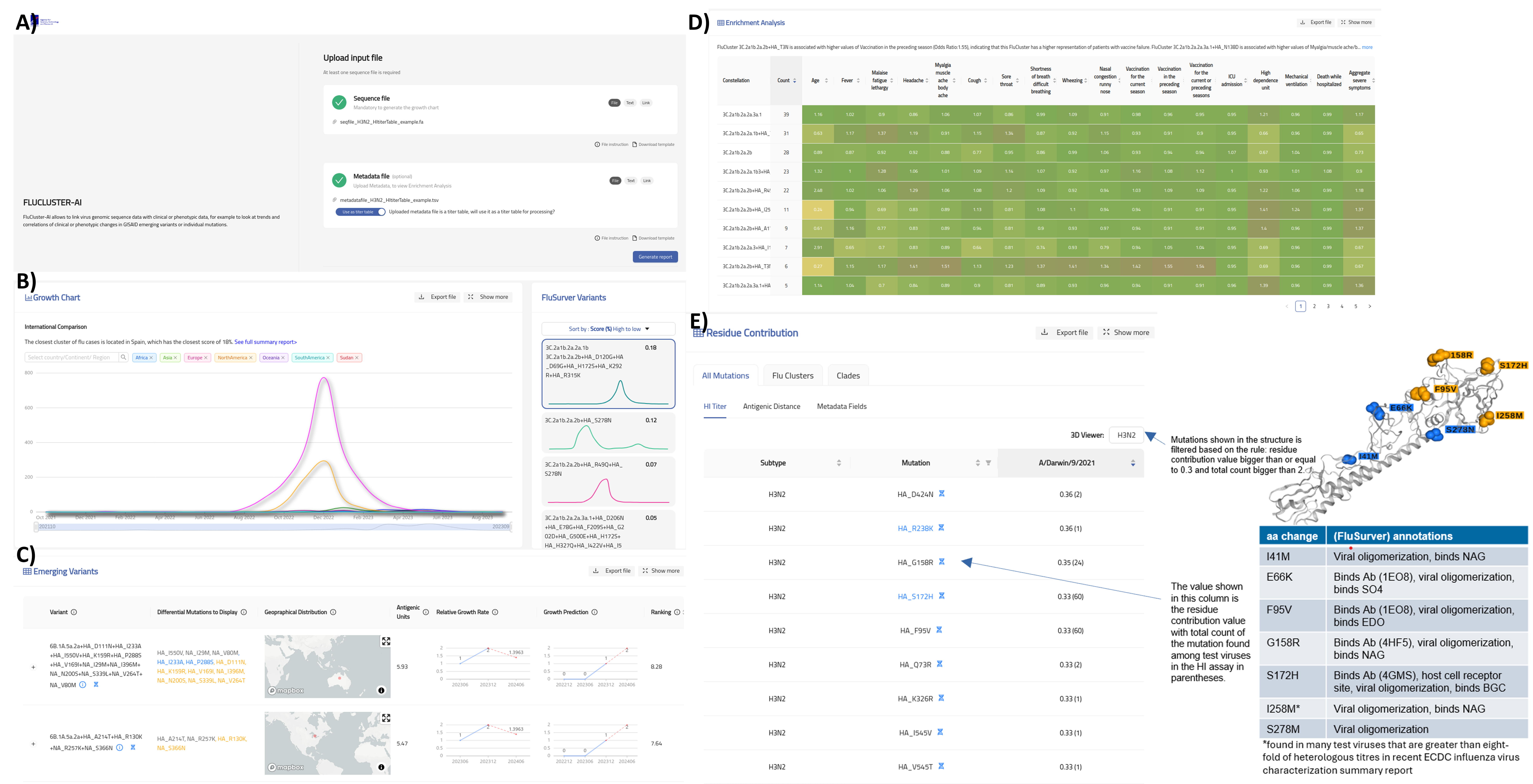The image size is (1533, 784).
Task: Click filter icon in Mutation column header
Action: pyautogui.click(x=989, y=463)
